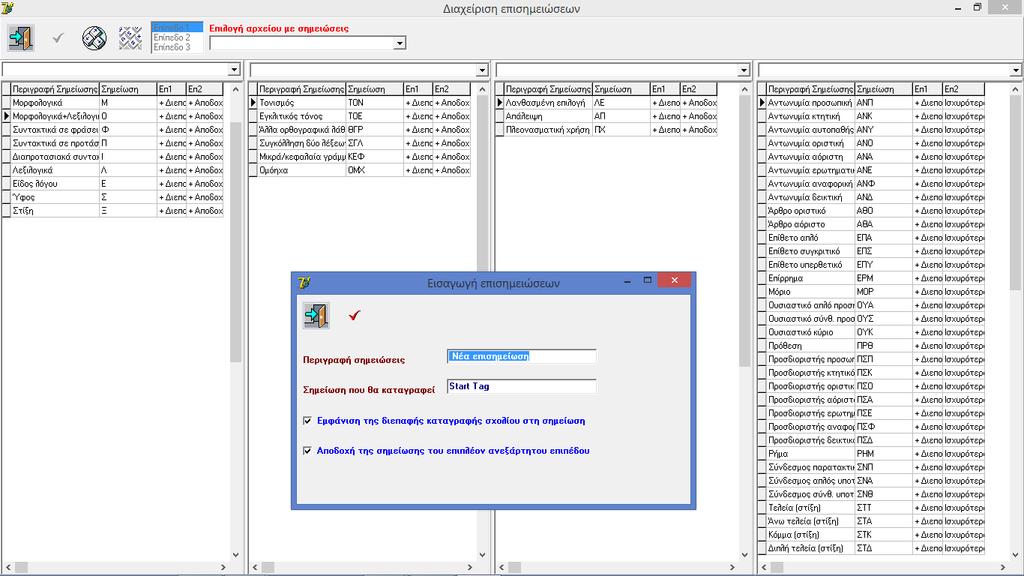Click the scroll-left arrow under the second table
The width and height of the screenshot is (1024, 576).
255,568
